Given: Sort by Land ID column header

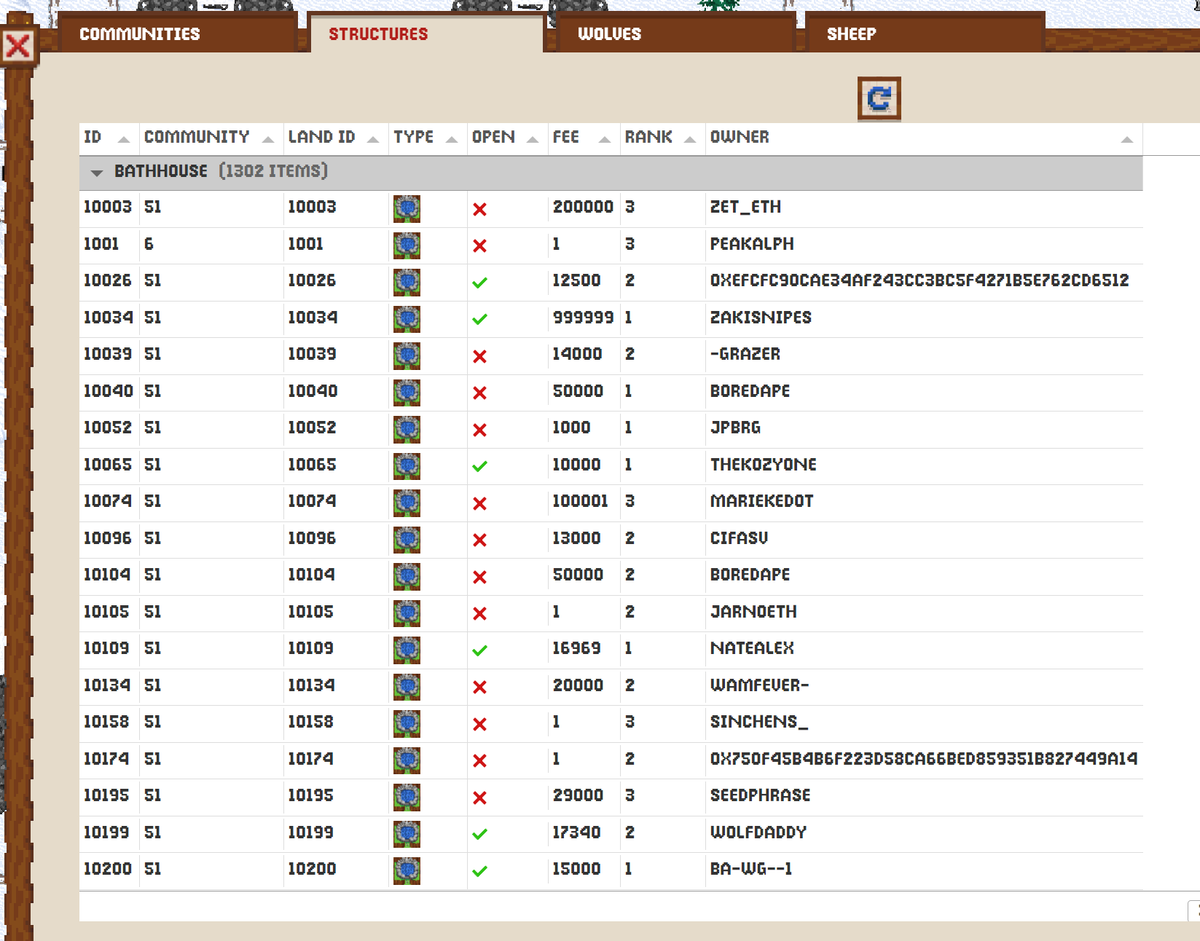Looking at the screenshot, I should click(334, 137).
